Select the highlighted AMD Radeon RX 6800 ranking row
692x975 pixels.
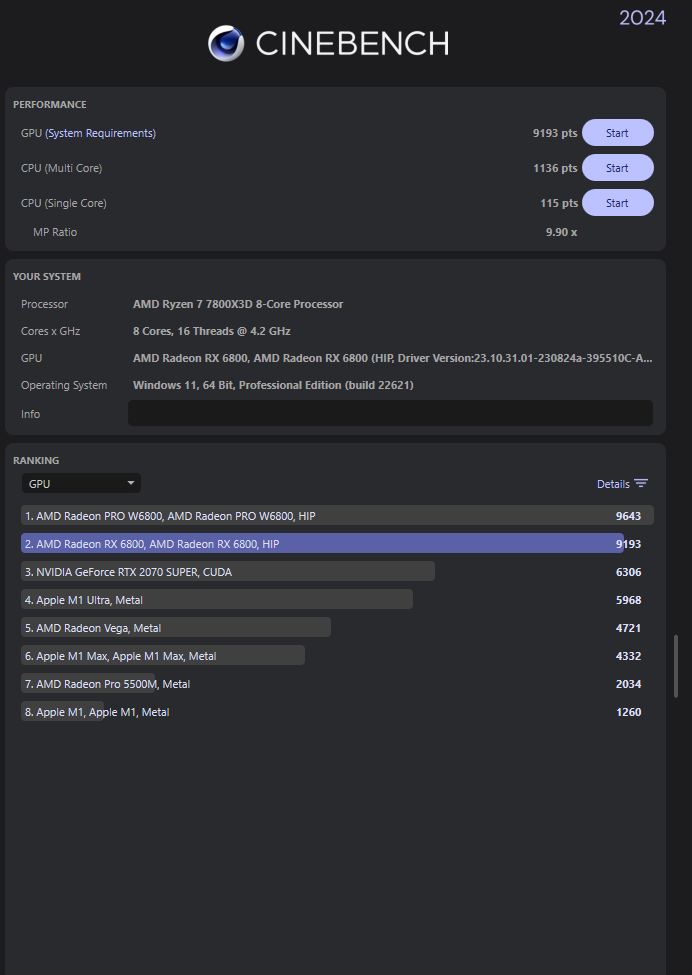click(337, 543)
